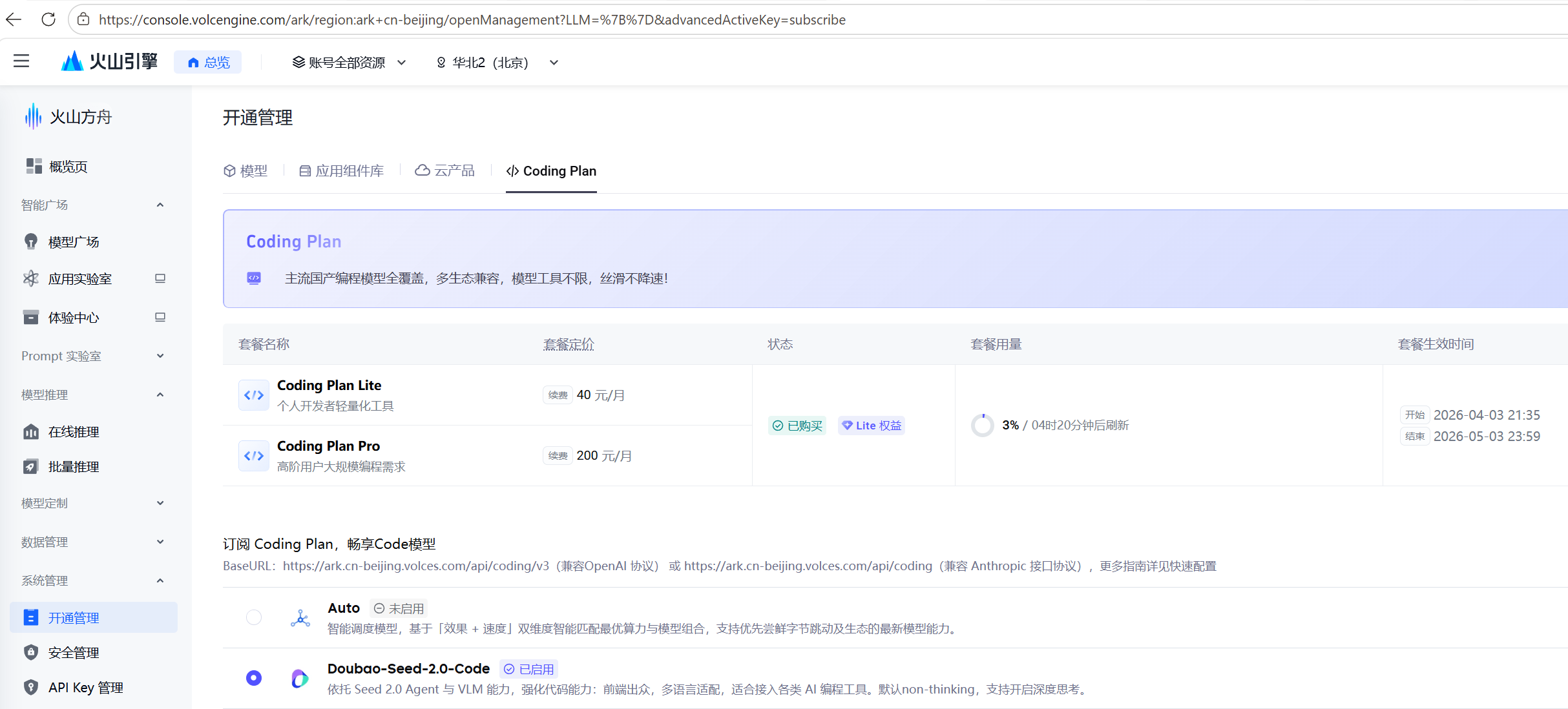
Task: Open the 华北2（北京） region dropdown
Action: tap(497, 62)
